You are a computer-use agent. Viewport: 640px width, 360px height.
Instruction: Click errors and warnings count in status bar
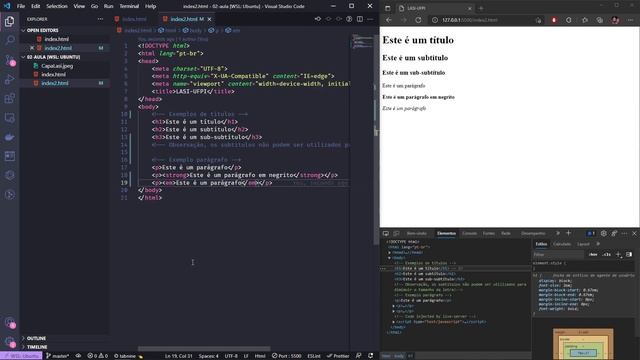(x=98, y=356)
